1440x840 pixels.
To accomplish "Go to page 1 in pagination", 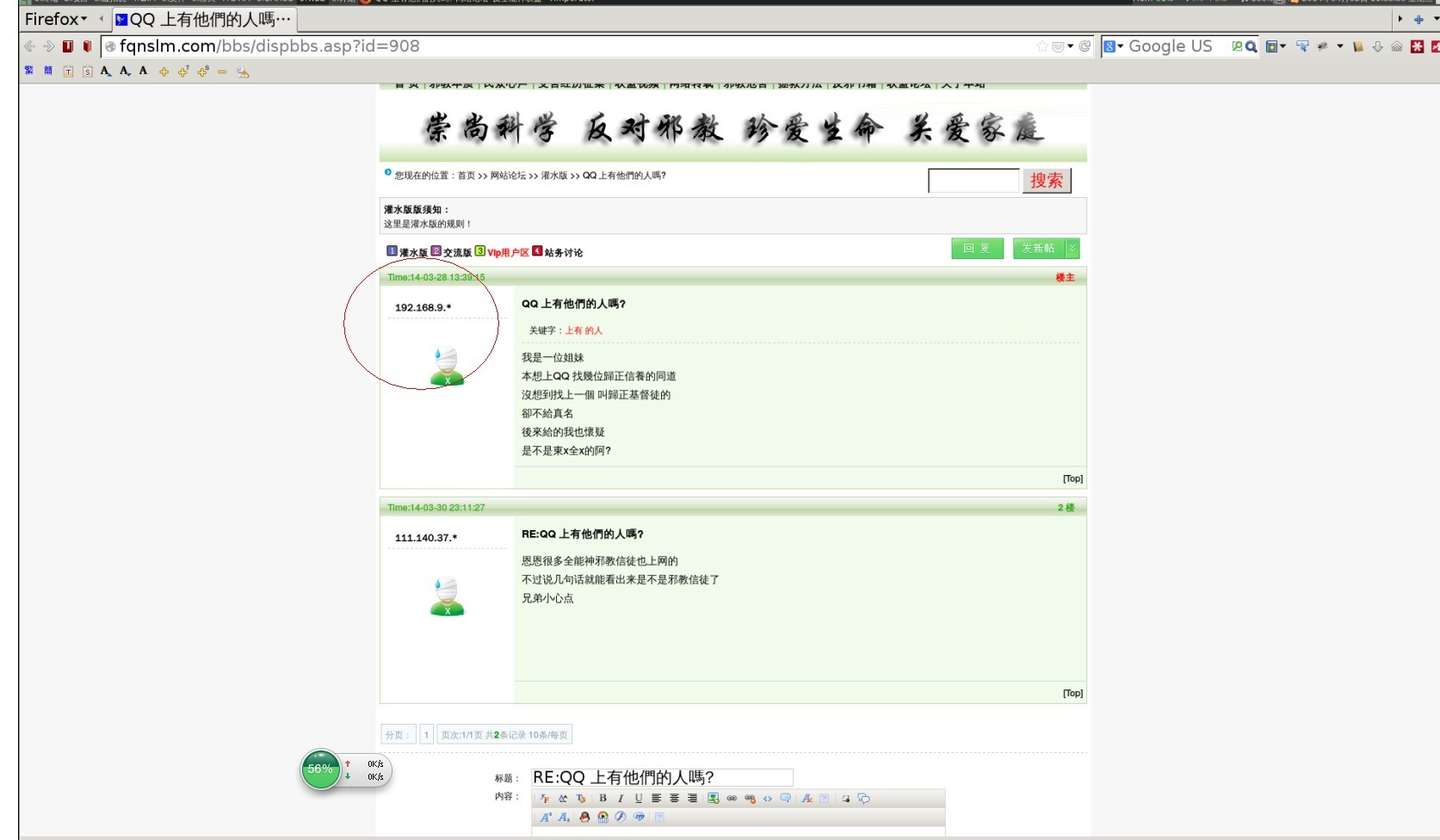I will pos(426,735).
